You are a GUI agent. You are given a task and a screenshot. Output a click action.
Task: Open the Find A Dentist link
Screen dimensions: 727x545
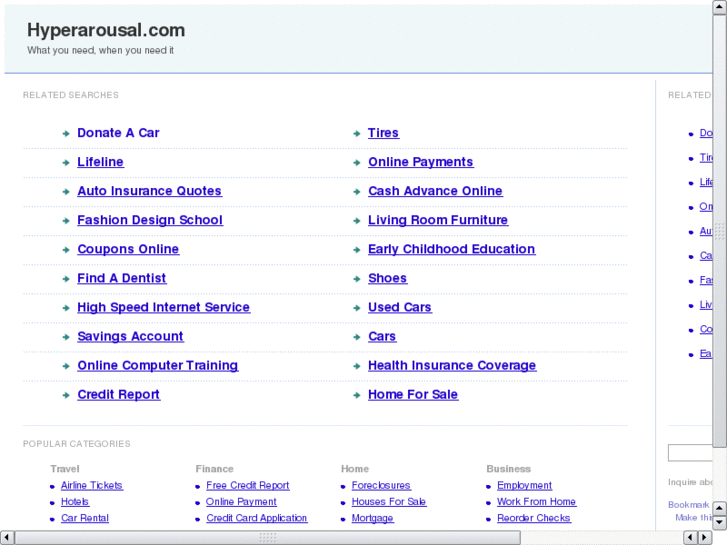121,278
